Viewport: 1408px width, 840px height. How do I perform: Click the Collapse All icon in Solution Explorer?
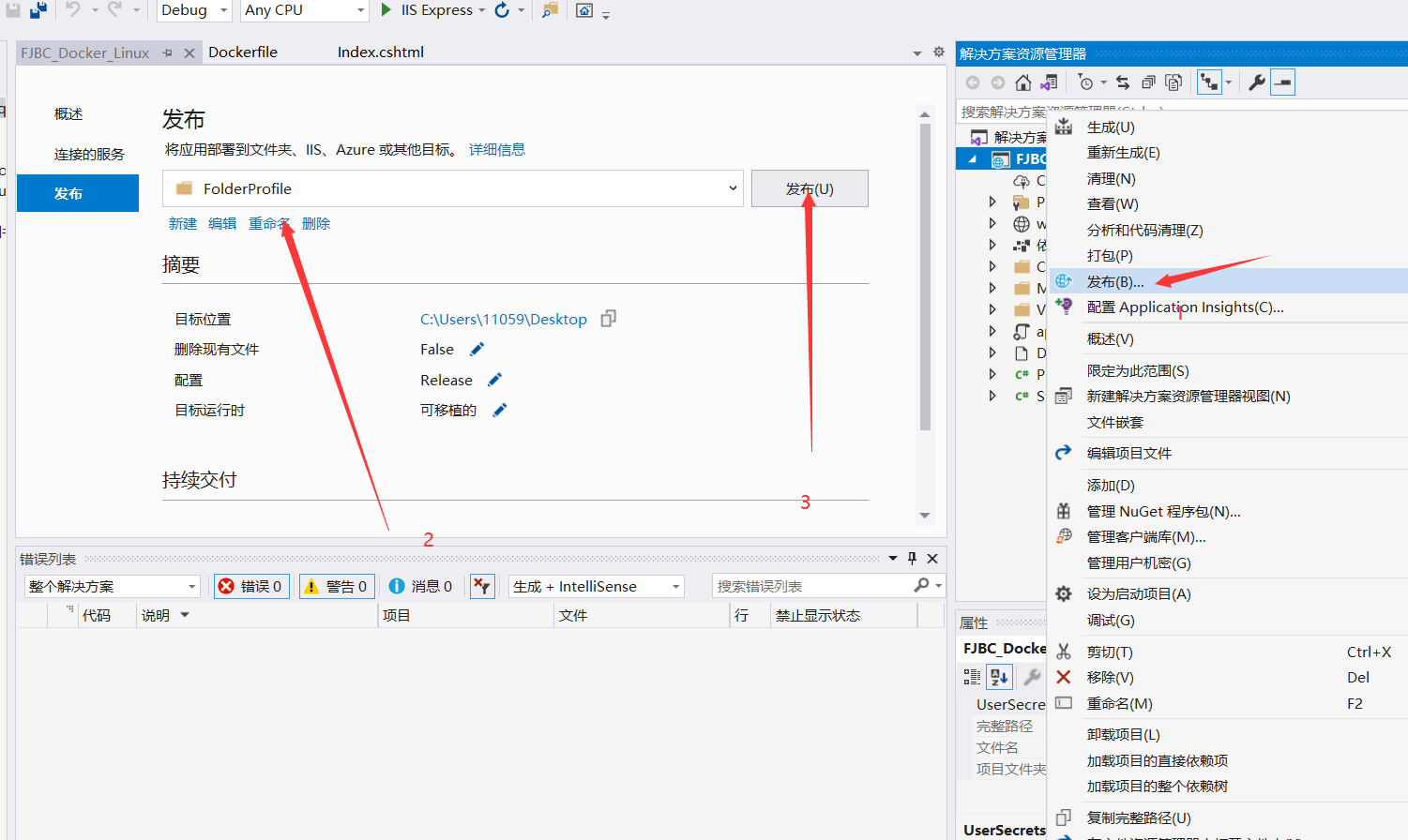click(1148, 82)
